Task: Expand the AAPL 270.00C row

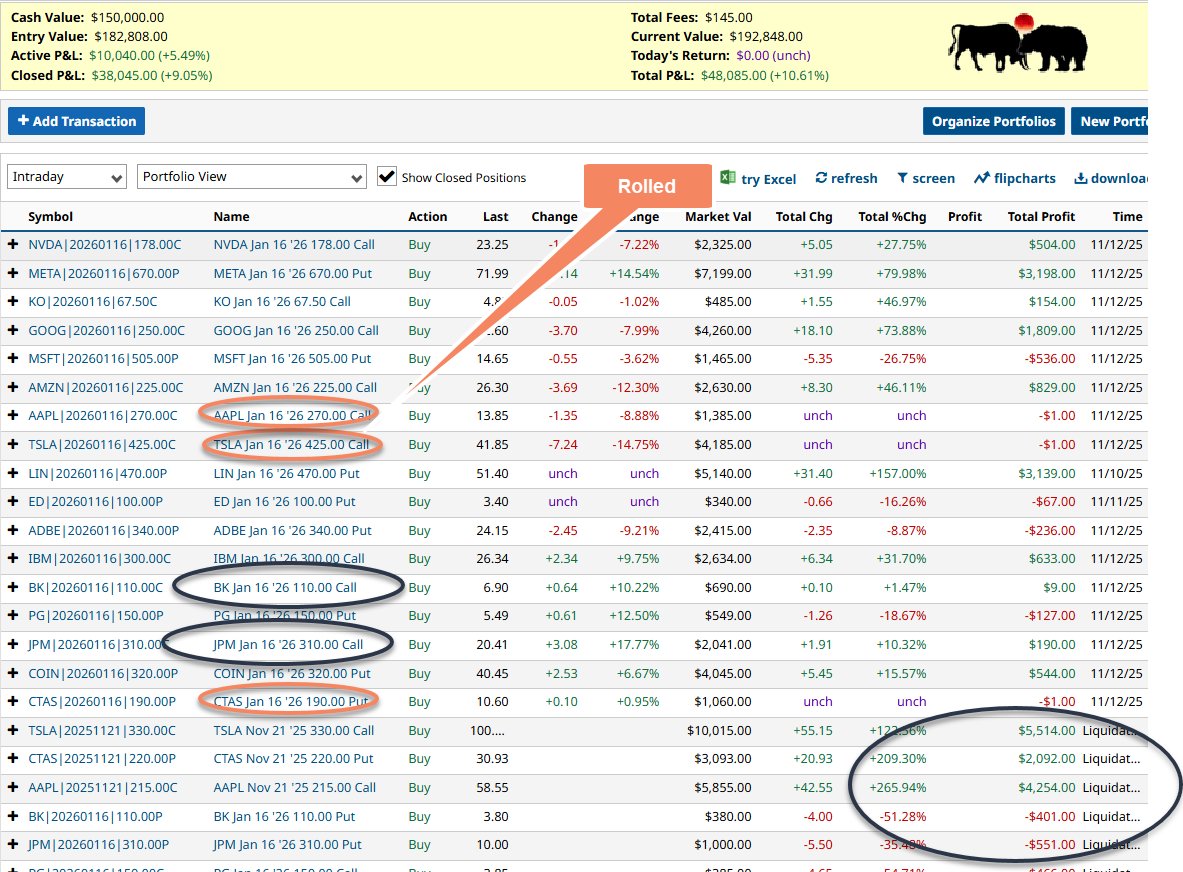Action: coord(13,415)
